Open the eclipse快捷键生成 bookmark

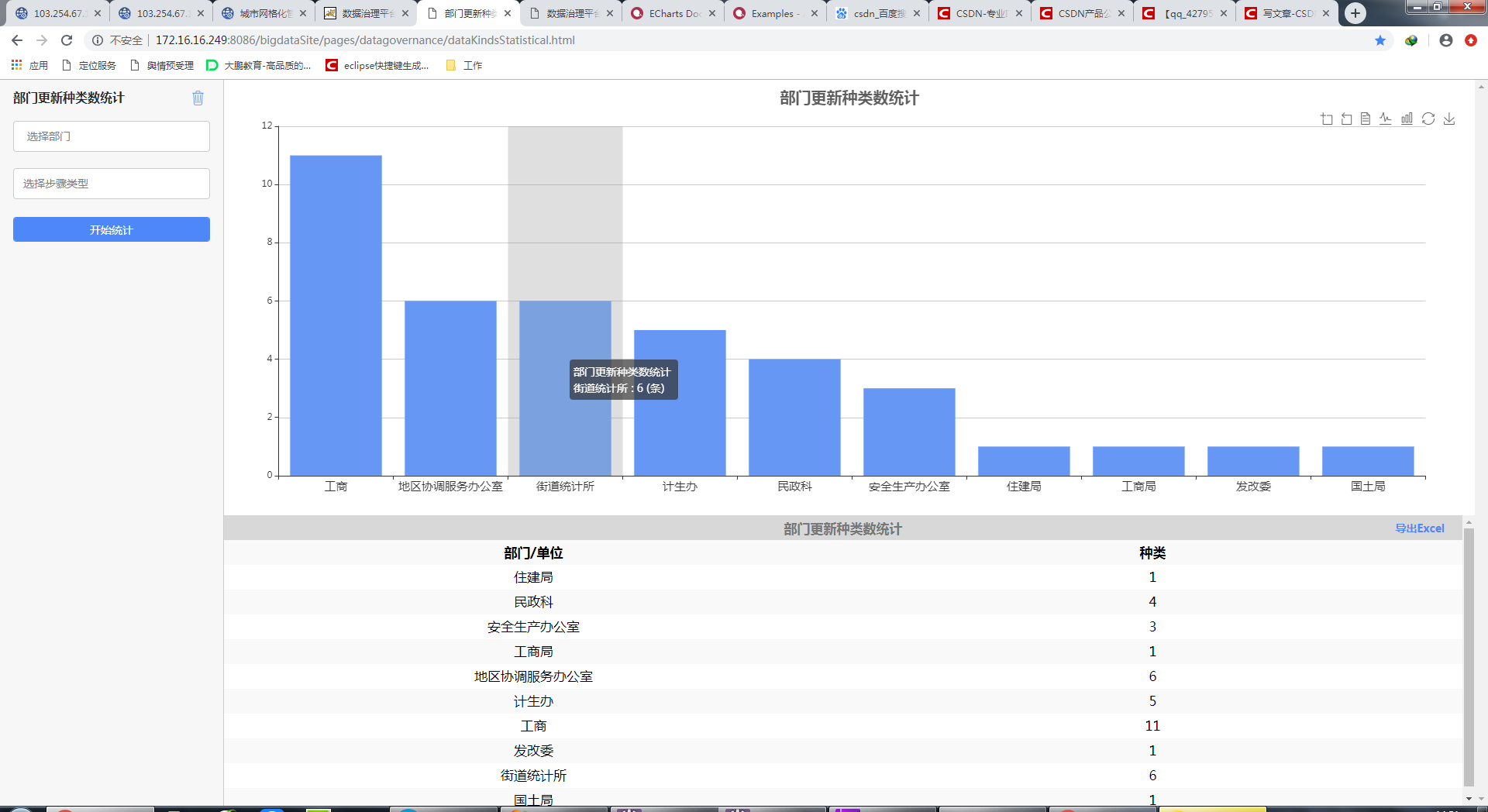click(377, 65)
